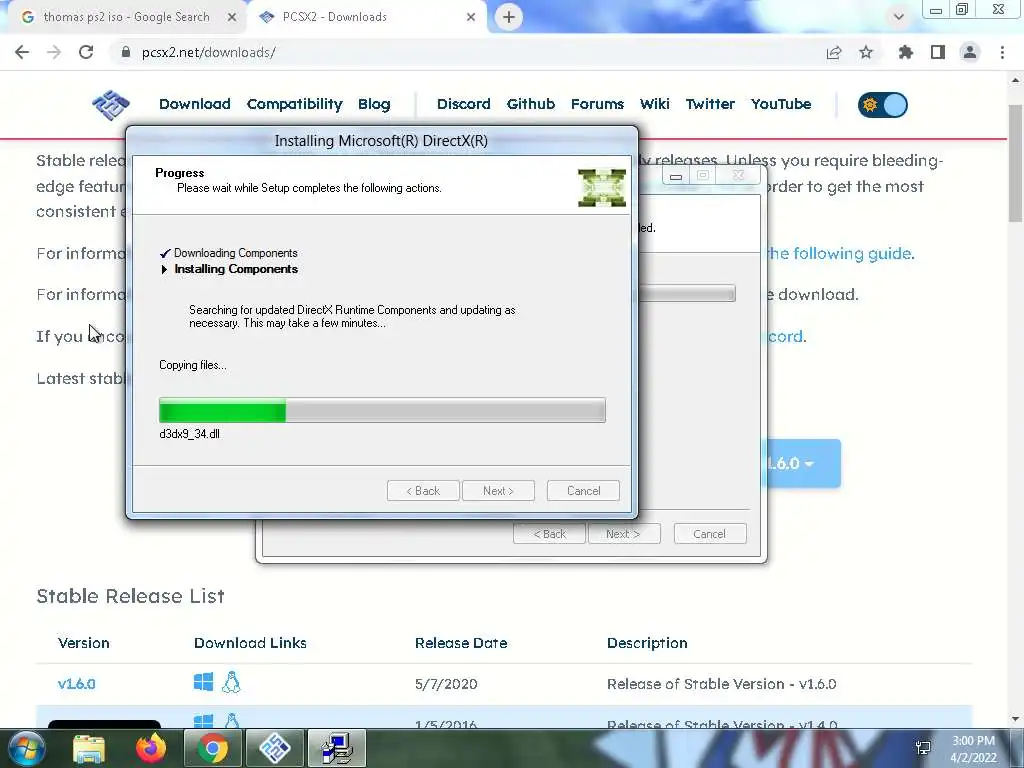Click Back in DirectX installer dialog
This screenshot has width=1024, height=768.
click(423, 490)
